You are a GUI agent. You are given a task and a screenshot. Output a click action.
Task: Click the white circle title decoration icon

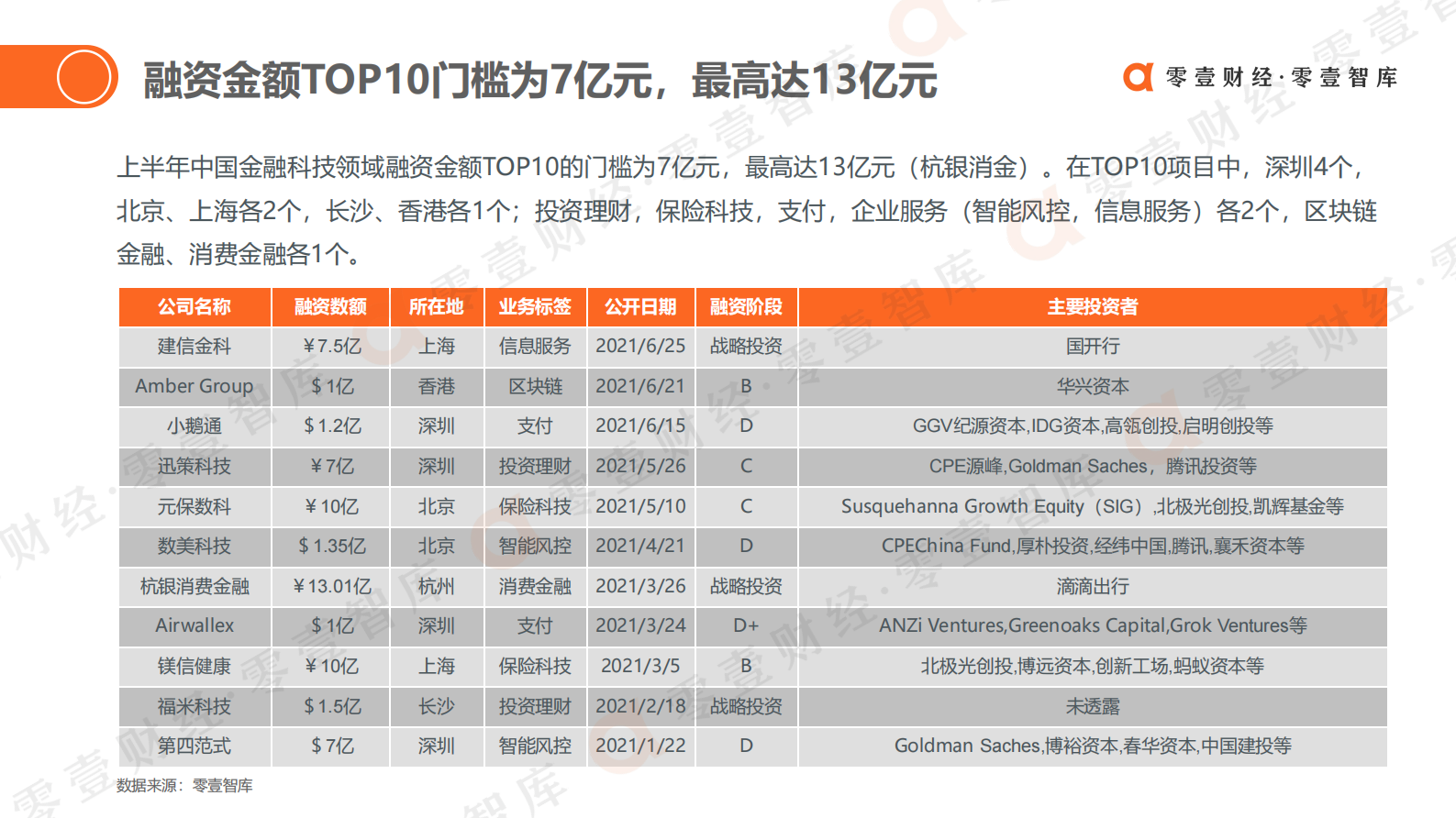(83, 77)
